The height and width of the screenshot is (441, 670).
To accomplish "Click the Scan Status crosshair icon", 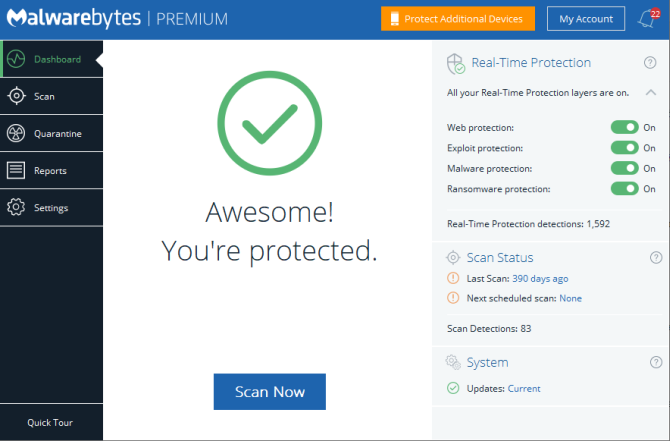I will click(x=454, y=258).
